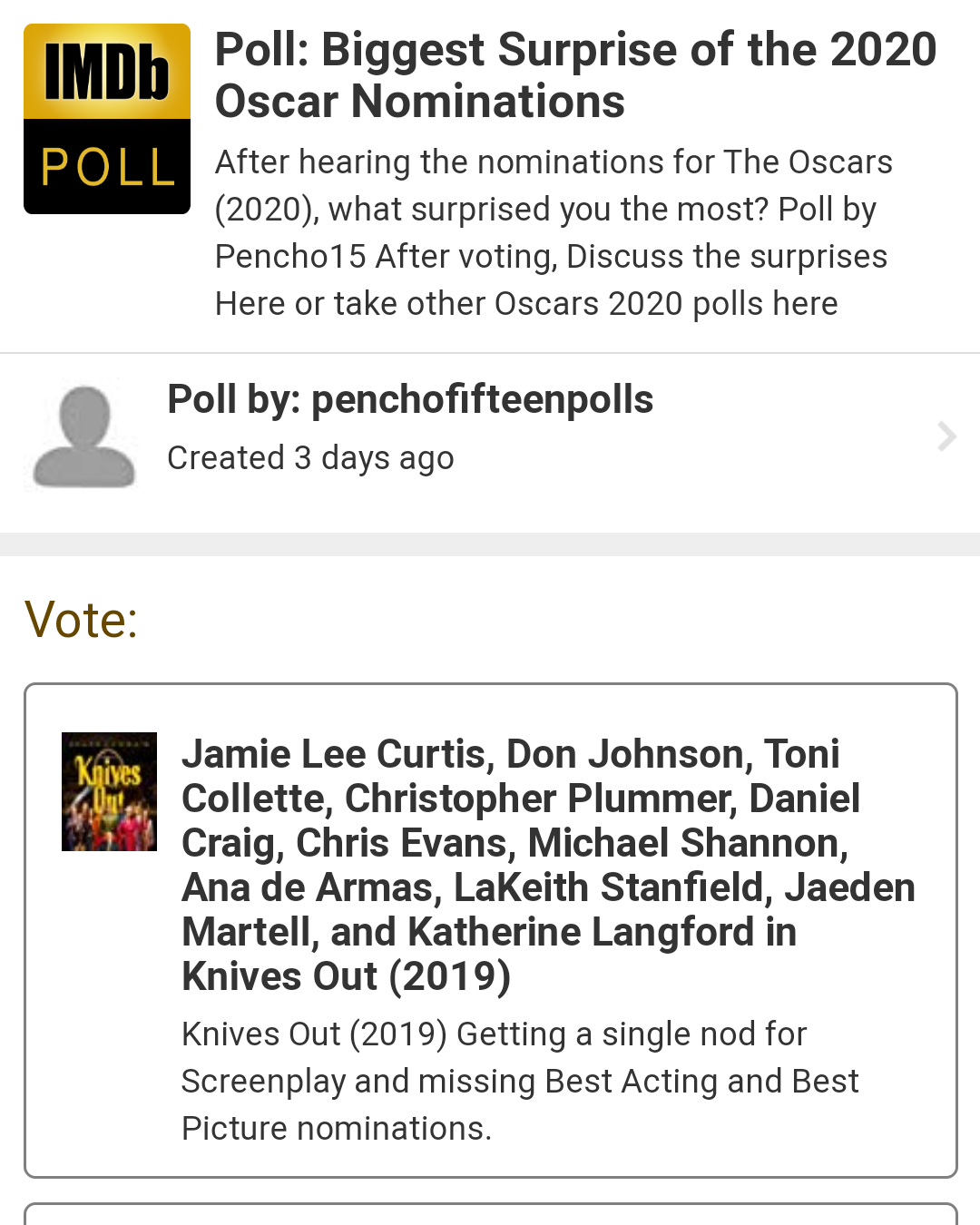Click the IMDb Poll logo

tap(107, 118)
